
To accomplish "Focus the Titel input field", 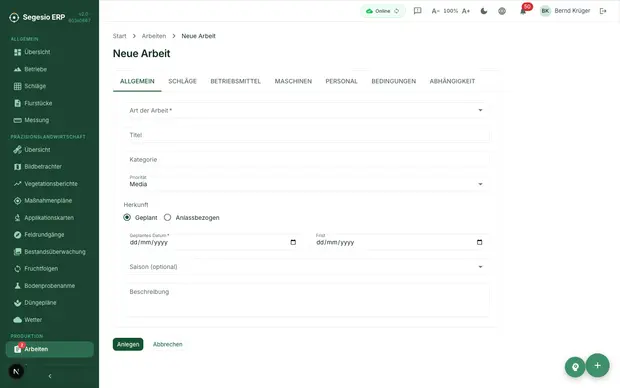I will tap(308, 135).
